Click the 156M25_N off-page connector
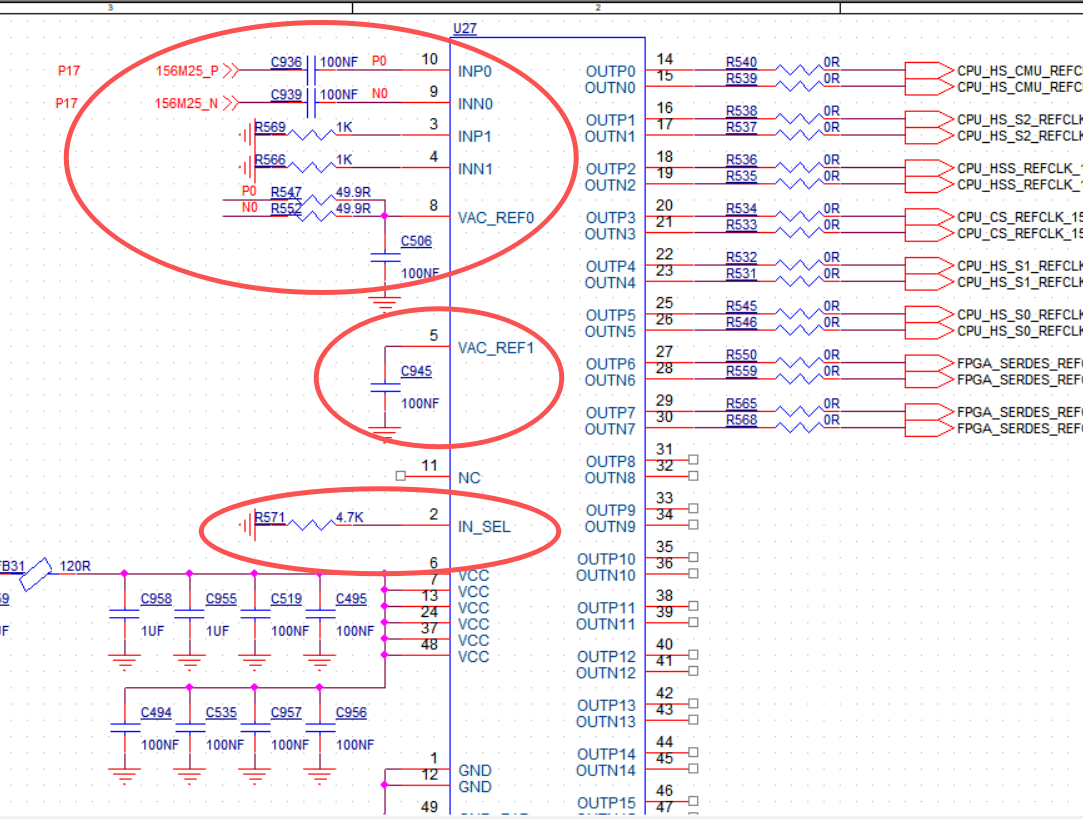 [231, 103]
